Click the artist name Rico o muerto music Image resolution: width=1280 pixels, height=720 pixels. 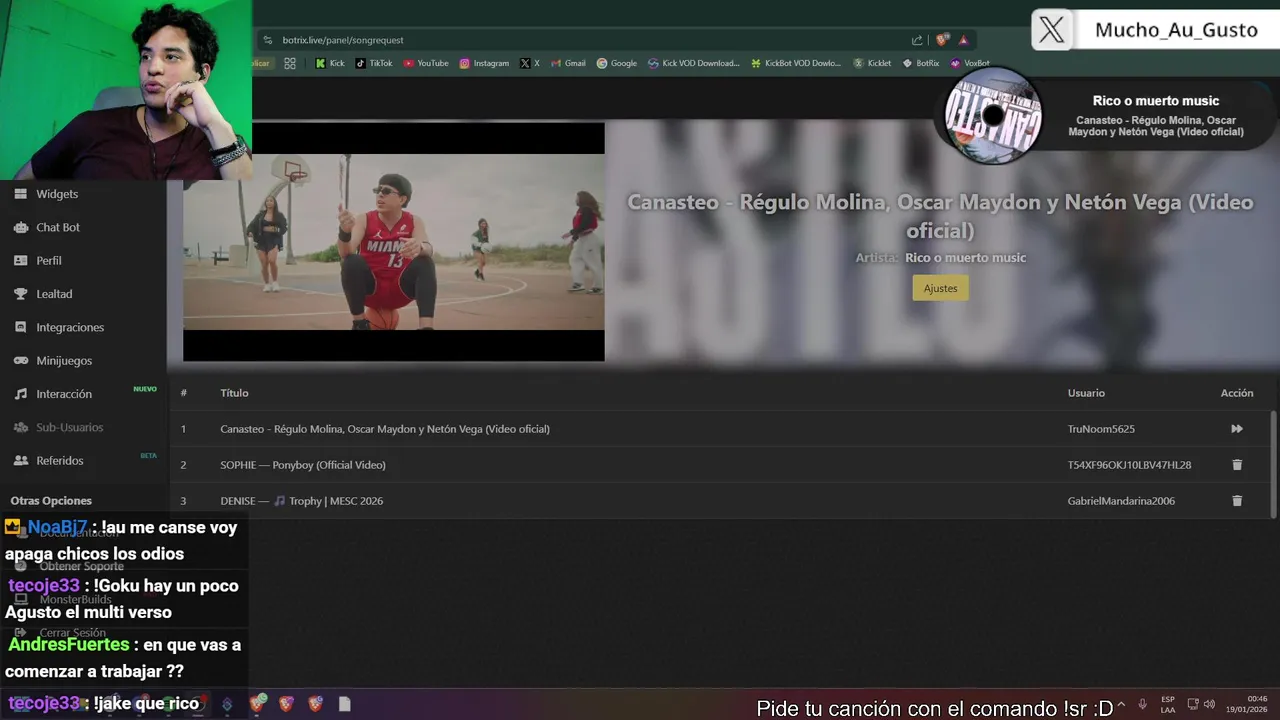(x=965, y=258)
